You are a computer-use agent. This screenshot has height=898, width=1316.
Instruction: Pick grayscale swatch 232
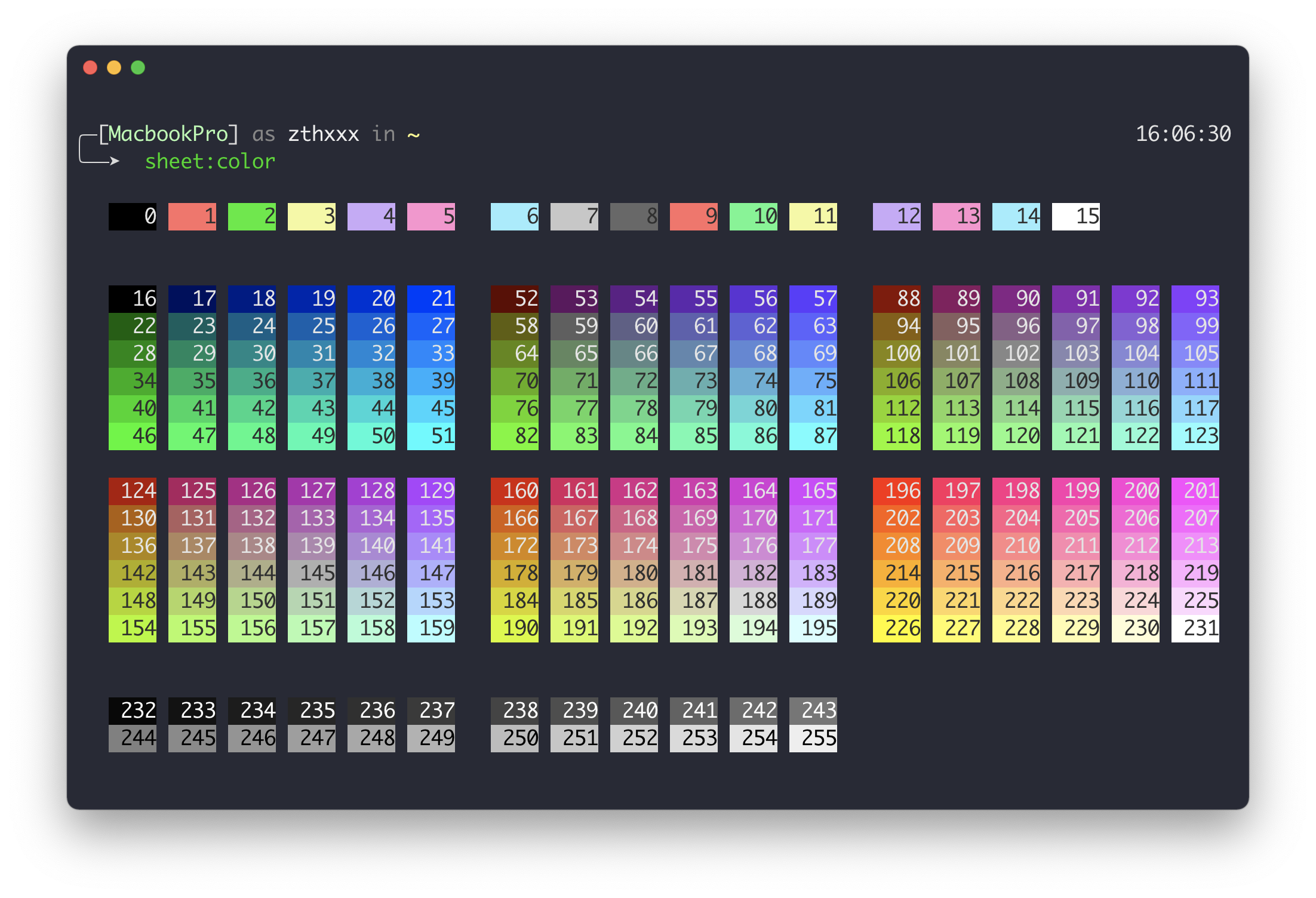(x=132, y=711)
